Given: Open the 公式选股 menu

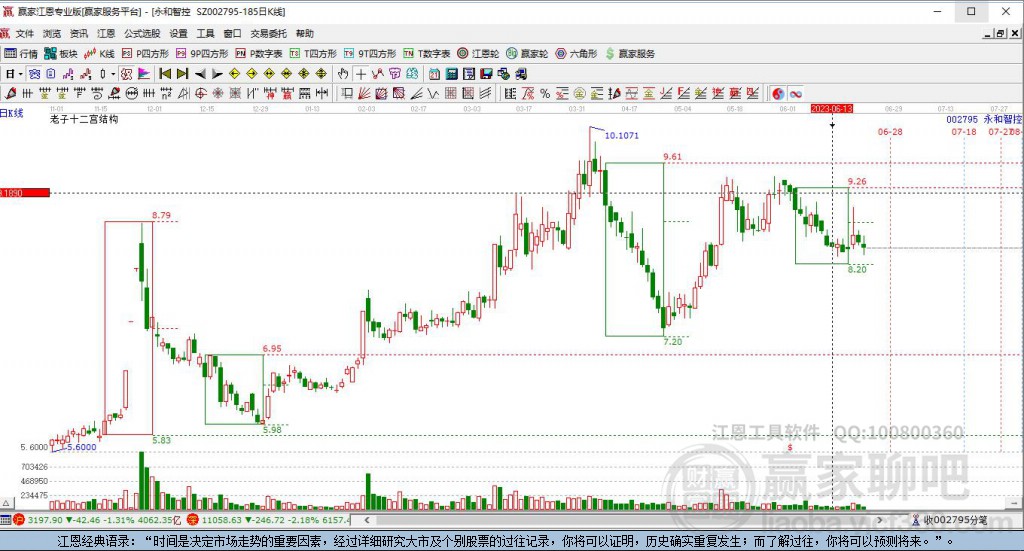Looking at the screenshot, I should click(x=142, y=33).
